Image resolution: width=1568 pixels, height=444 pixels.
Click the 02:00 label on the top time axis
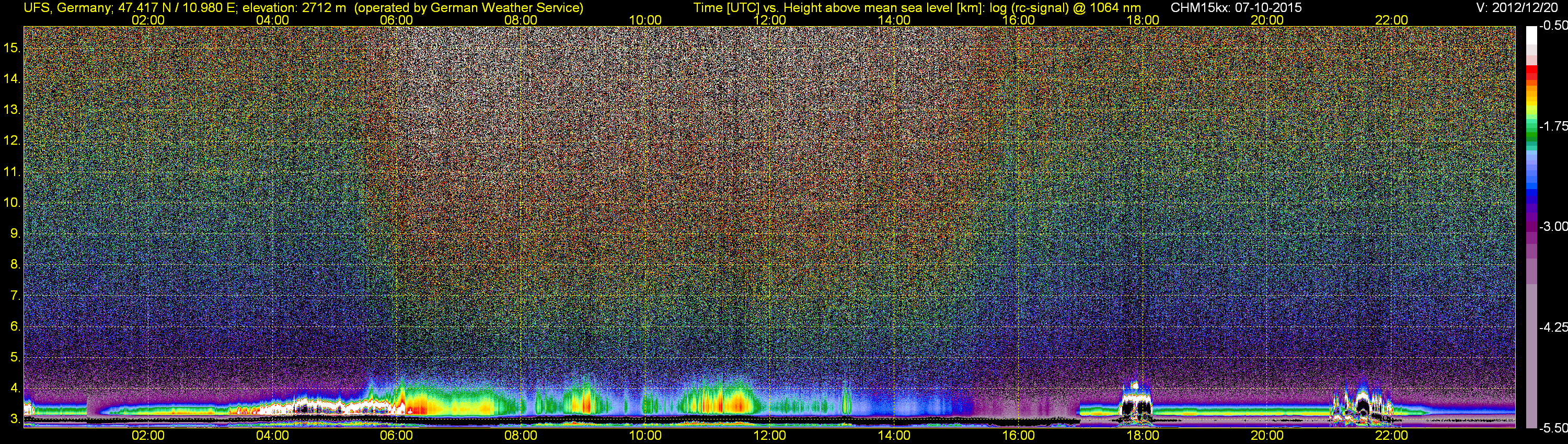click(148, 20)
